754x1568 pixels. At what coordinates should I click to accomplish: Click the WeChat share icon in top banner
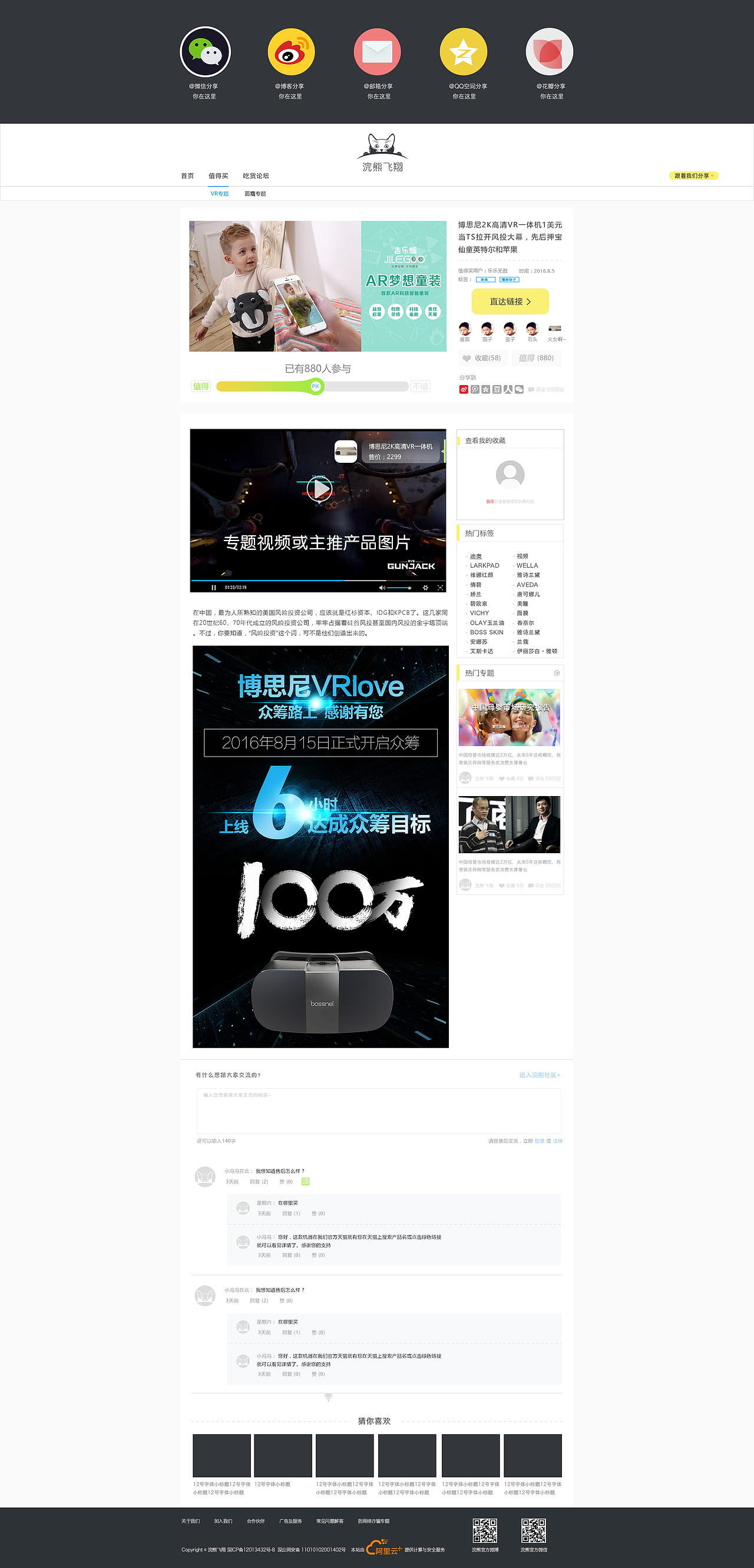coord(205,52)
